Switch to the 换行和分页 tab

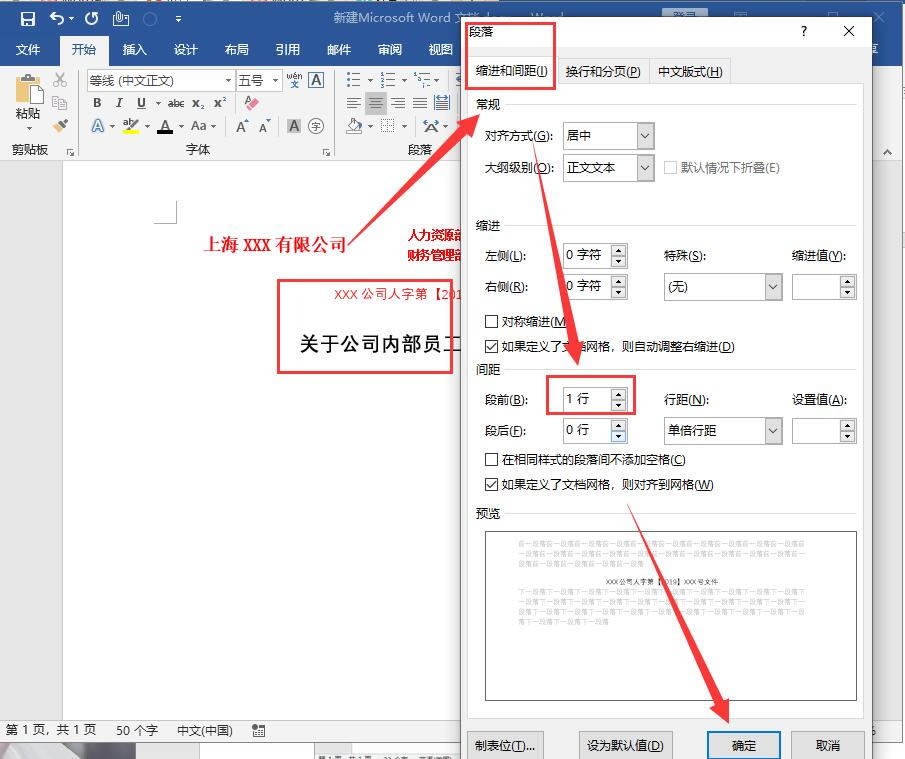pos(603,71)
